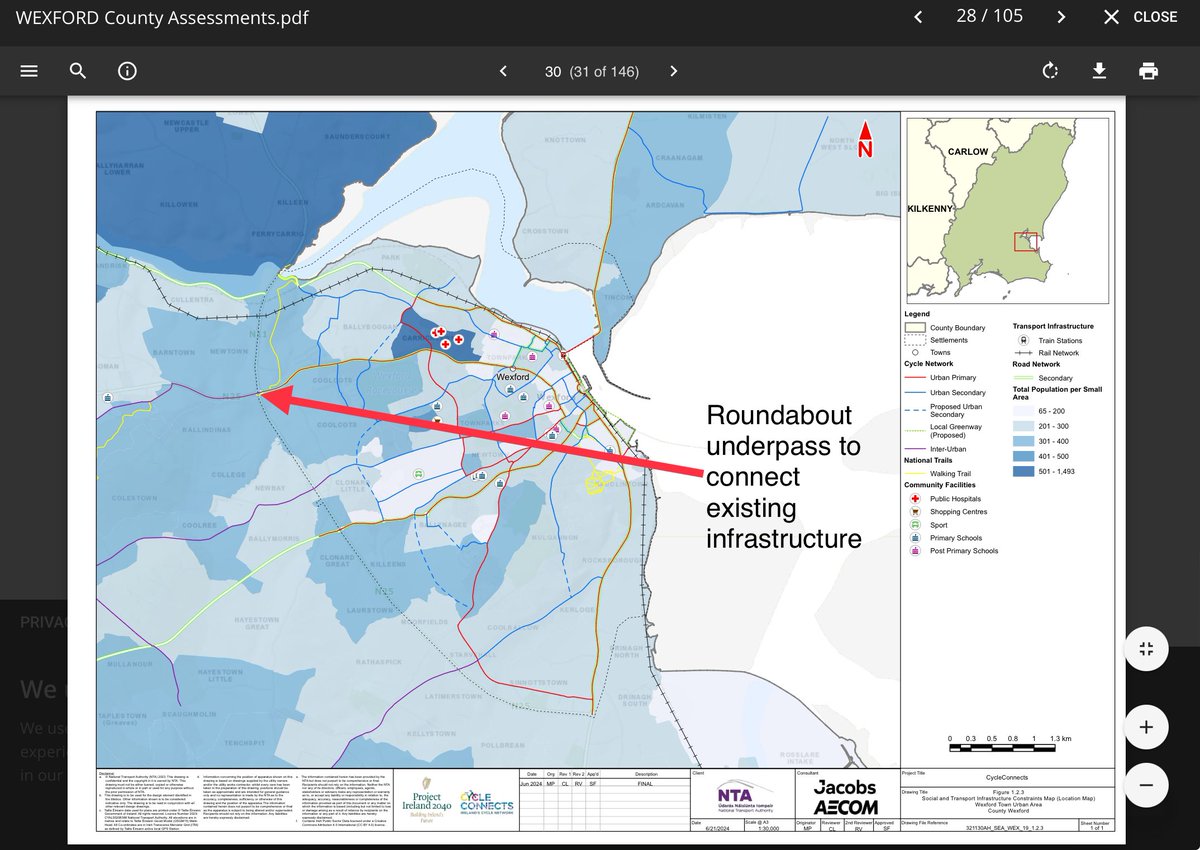The height and width of the screenshot is (850, 1200).
Task: Click the KILKENNY label in inset map
Action: point(931,208)
